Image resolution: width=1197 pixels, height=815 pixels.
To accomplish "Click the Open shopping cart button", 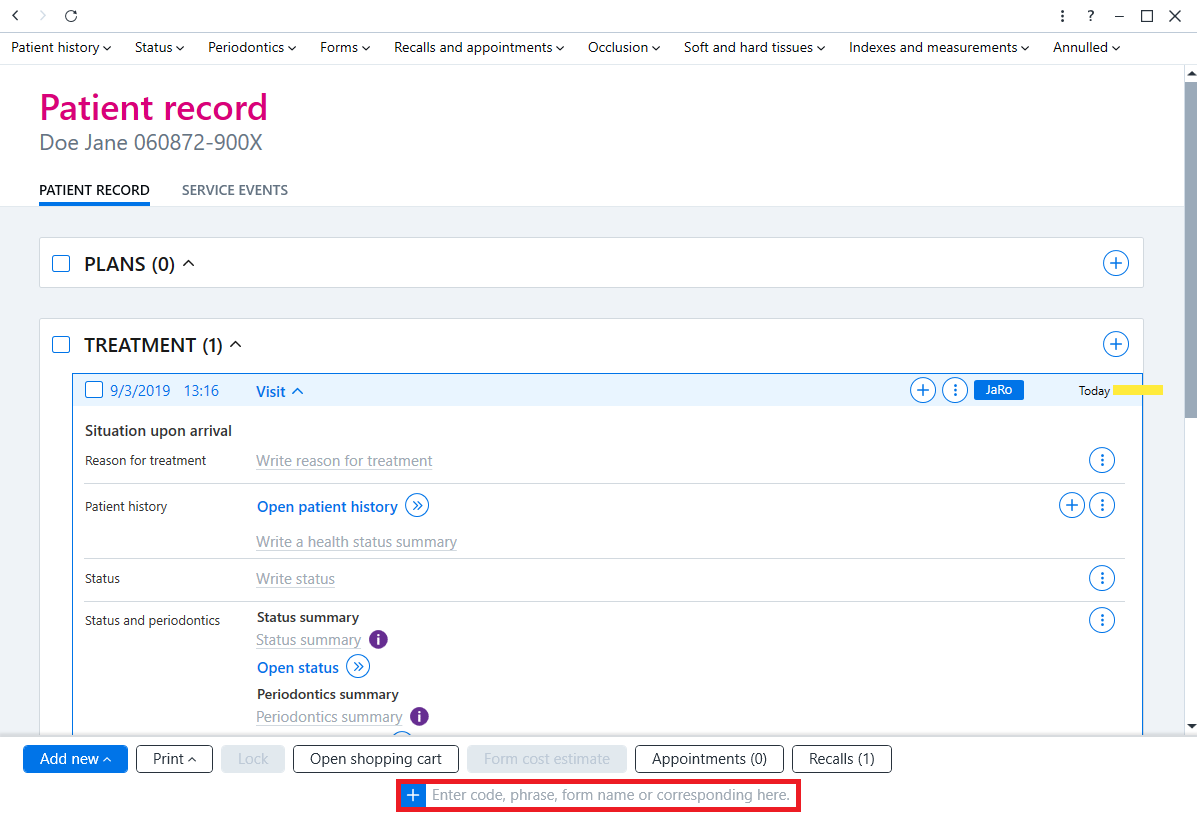I will click(x=376, y=759).
